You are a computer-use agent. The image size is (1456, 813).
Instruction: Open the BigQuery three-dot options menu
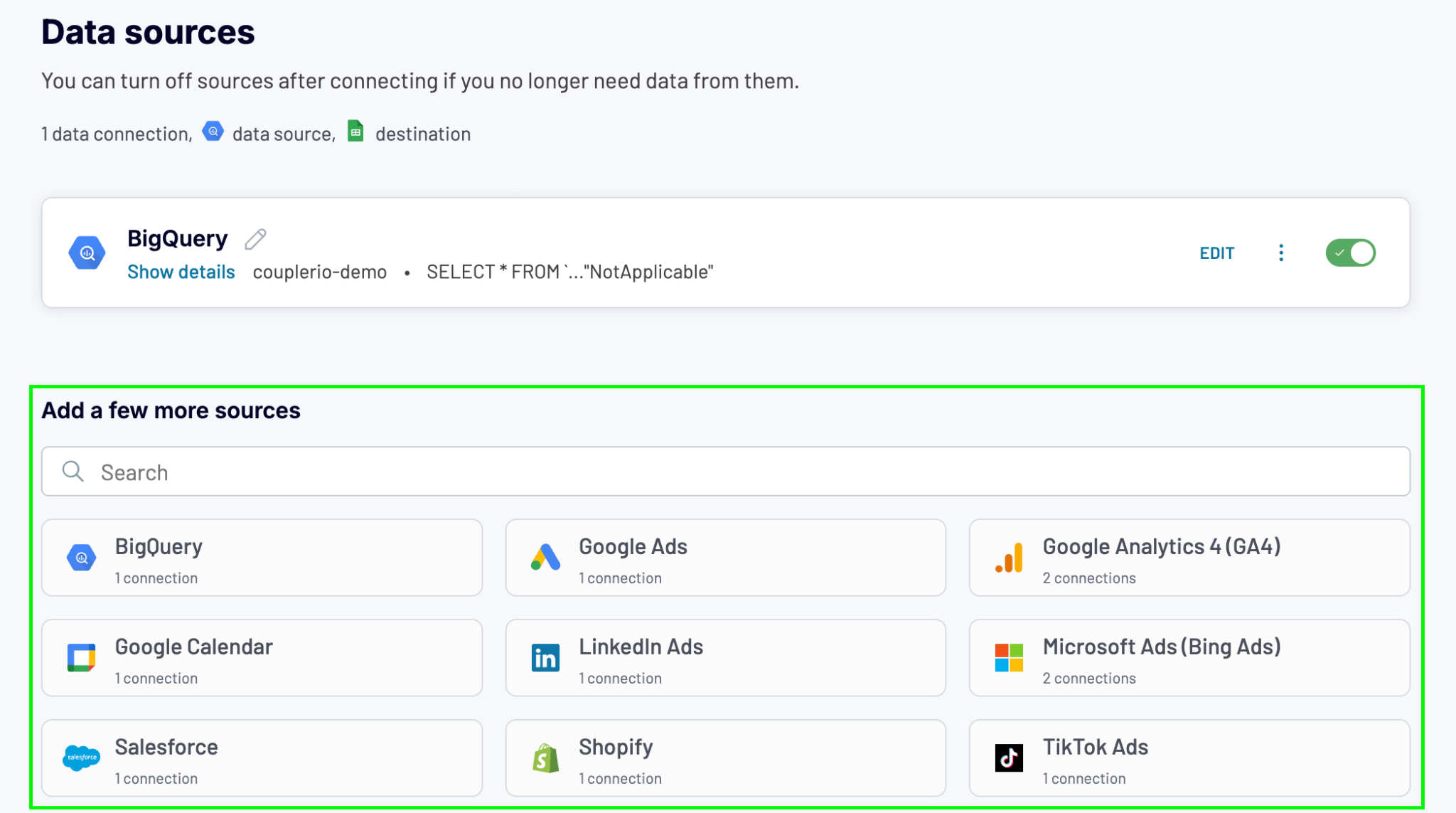pos(1280,253)
